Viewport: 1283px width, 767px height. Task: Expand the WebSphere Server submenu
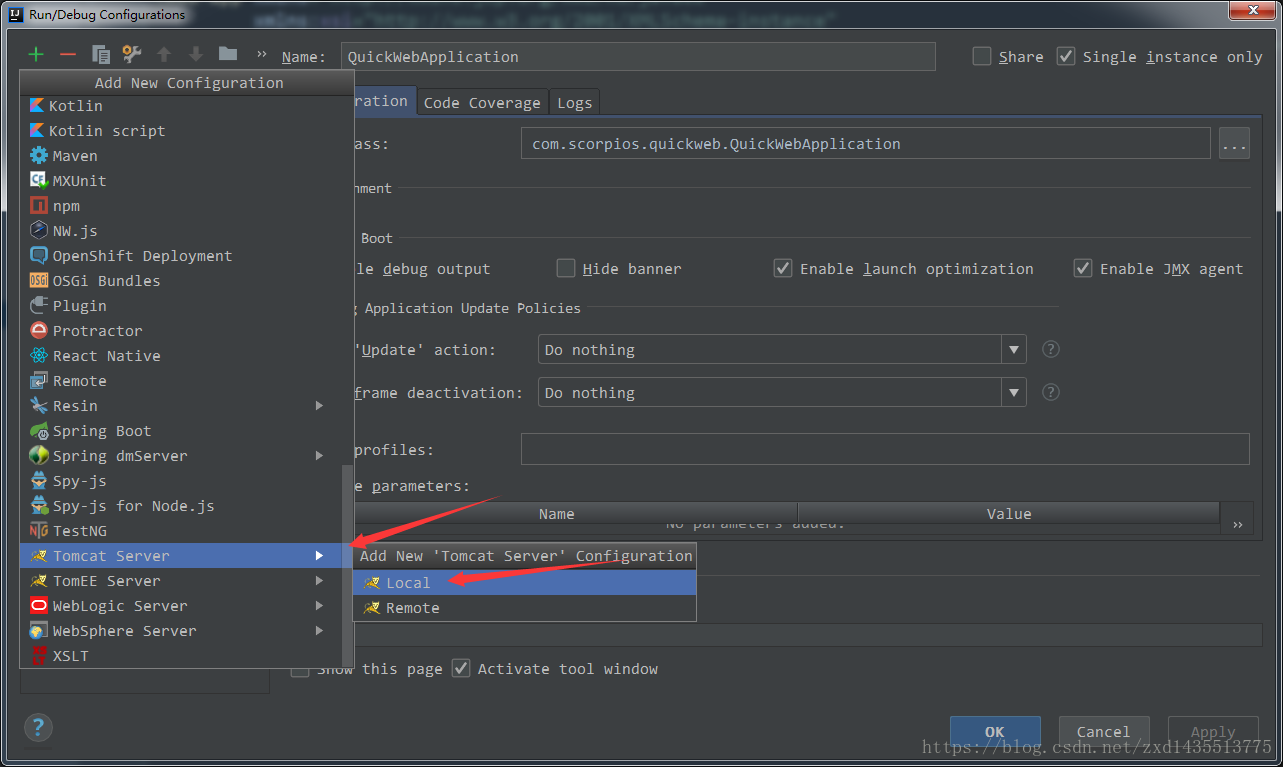320,630
